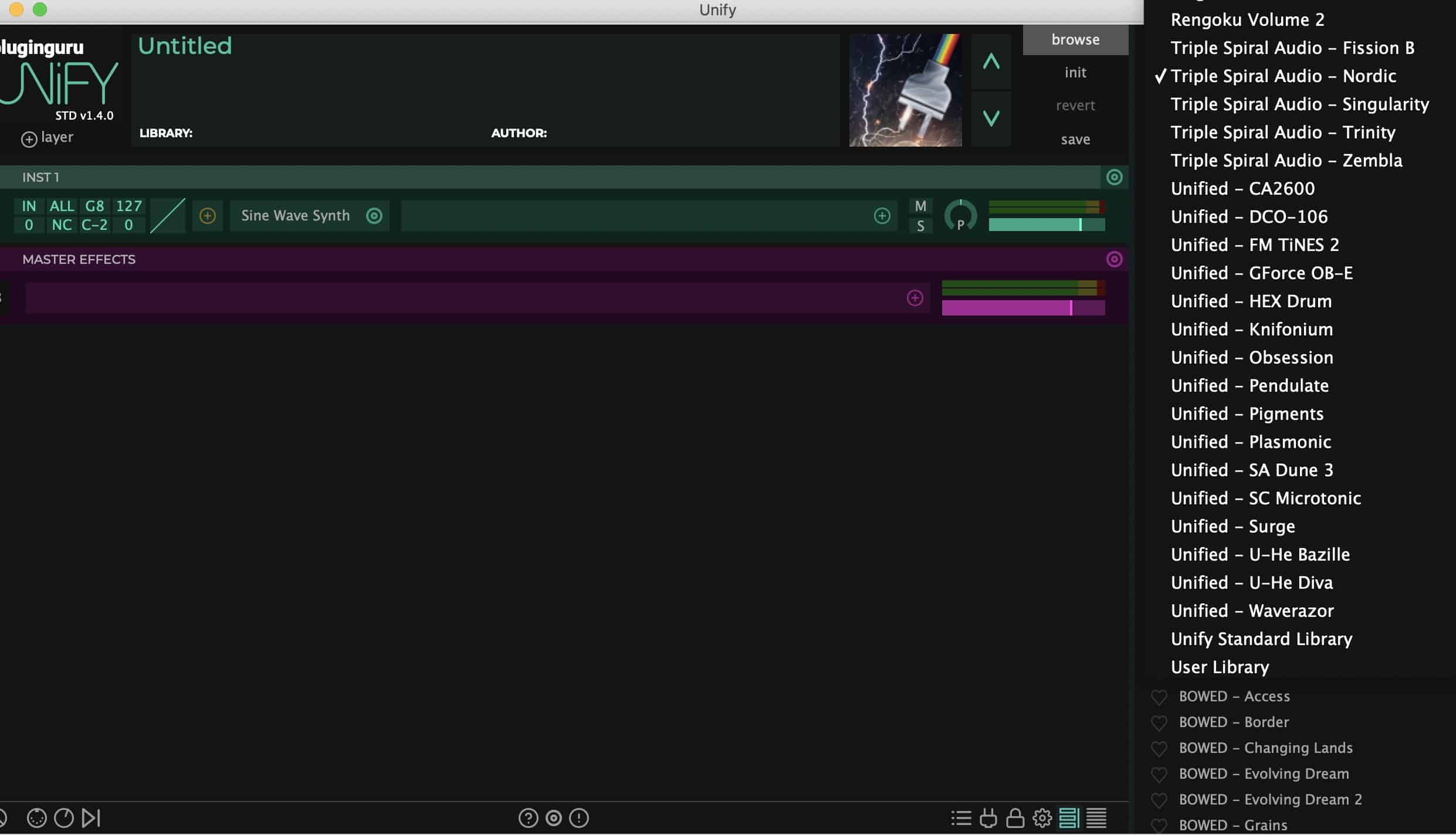Image resolution: width=1456 pixels, height=835 pixels.
Task: Click the velocity curve graph
Action: point(168,216)
